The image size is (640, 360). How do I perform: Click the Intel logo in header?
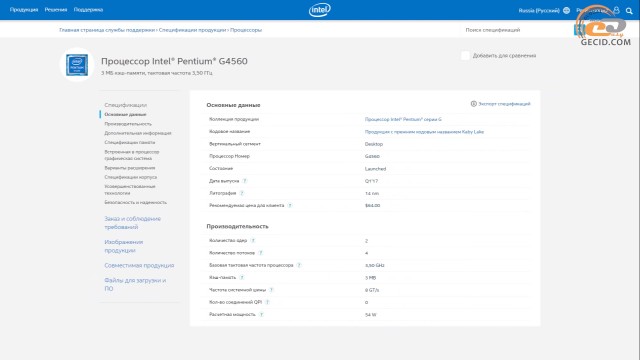coord(320,10)
